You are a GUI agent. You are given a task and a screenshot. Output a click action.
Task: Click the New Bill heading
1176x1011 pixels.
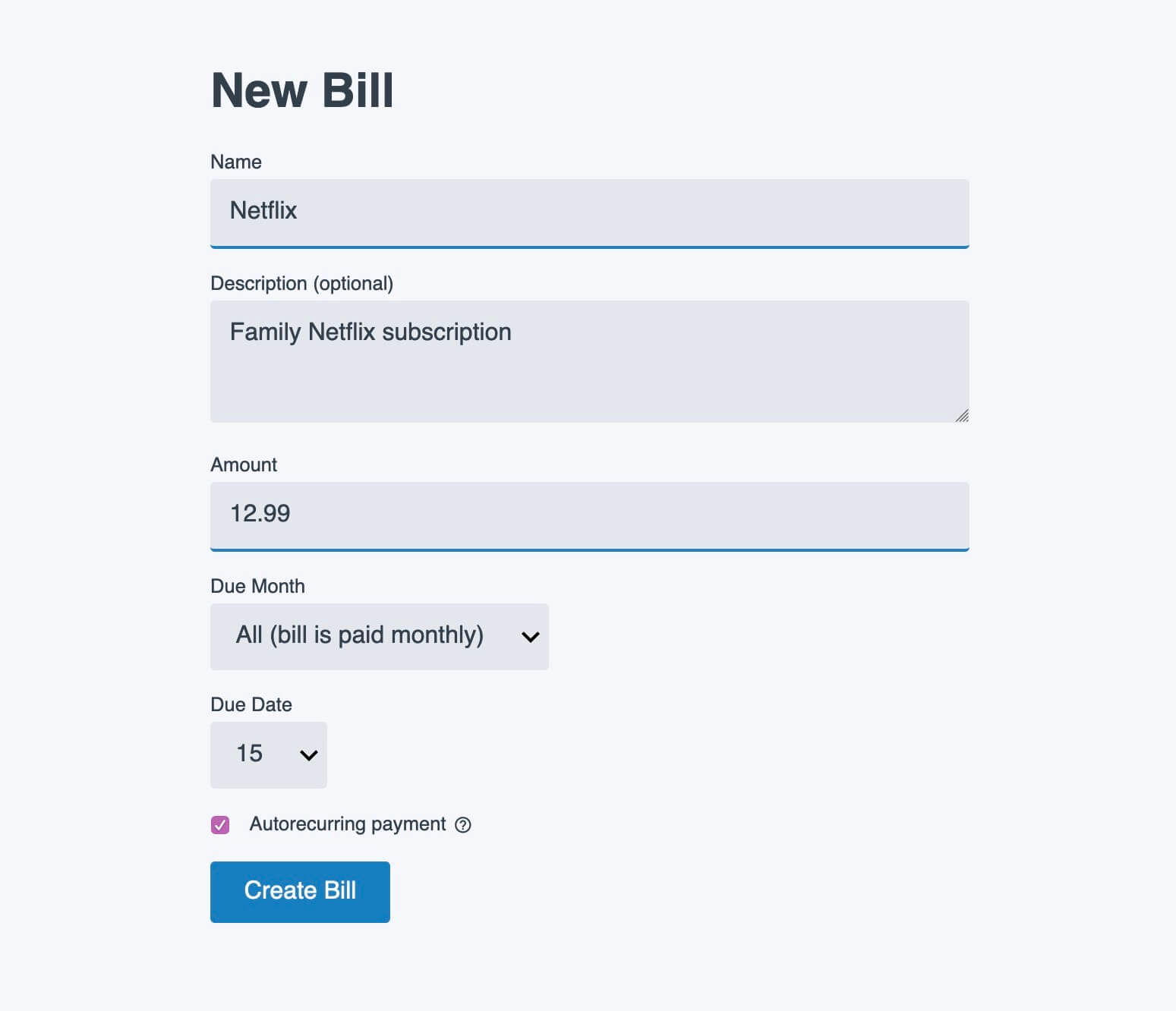click(301, 90)
